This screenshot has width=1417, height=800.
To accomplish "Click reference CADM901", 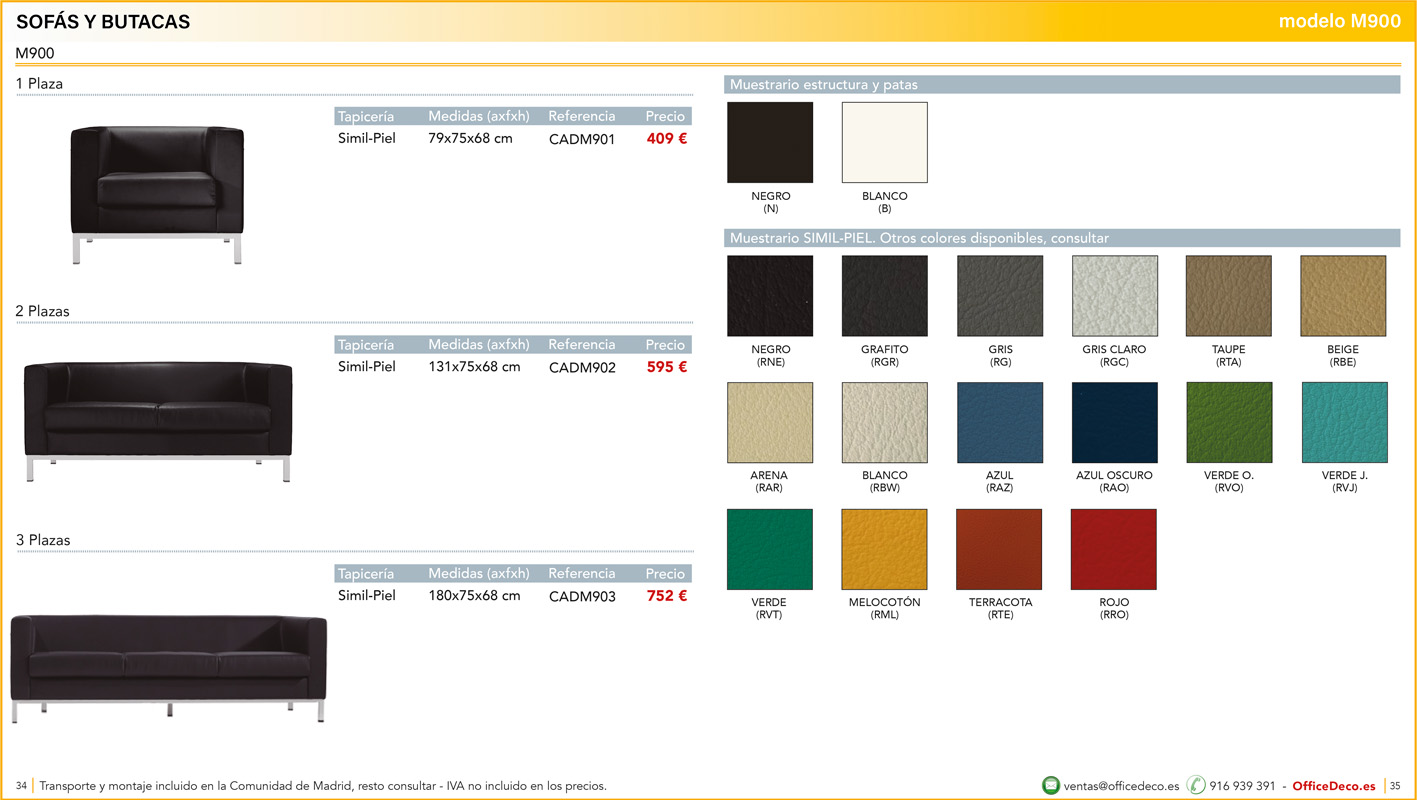I will [x=582, y=140].
